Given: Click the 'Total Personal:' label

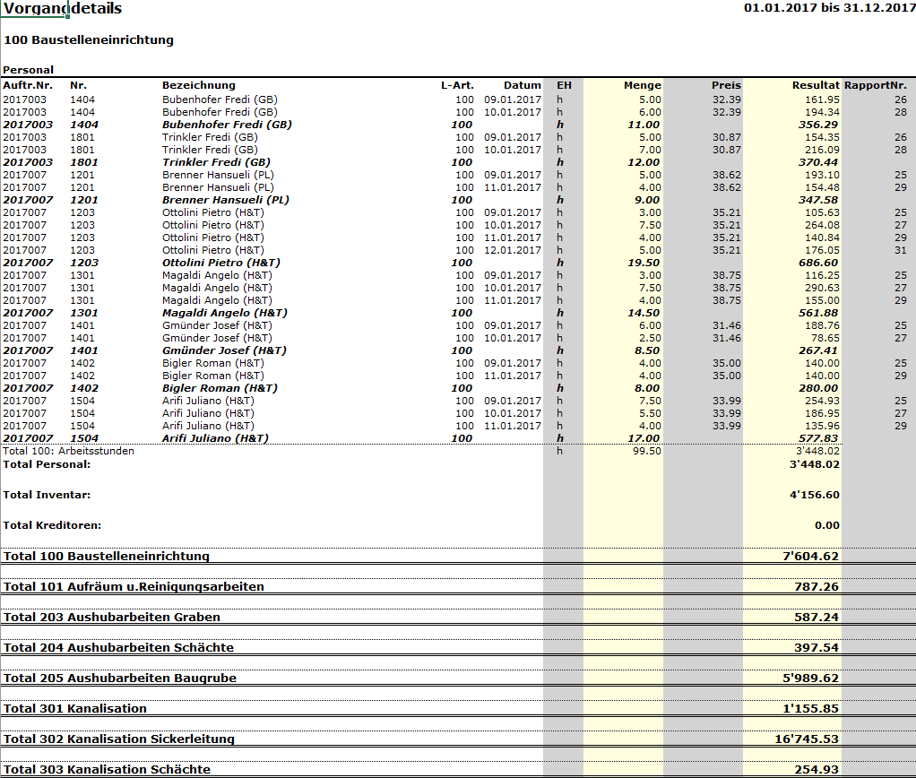Looking at the screenshot, I should point(47,464).
